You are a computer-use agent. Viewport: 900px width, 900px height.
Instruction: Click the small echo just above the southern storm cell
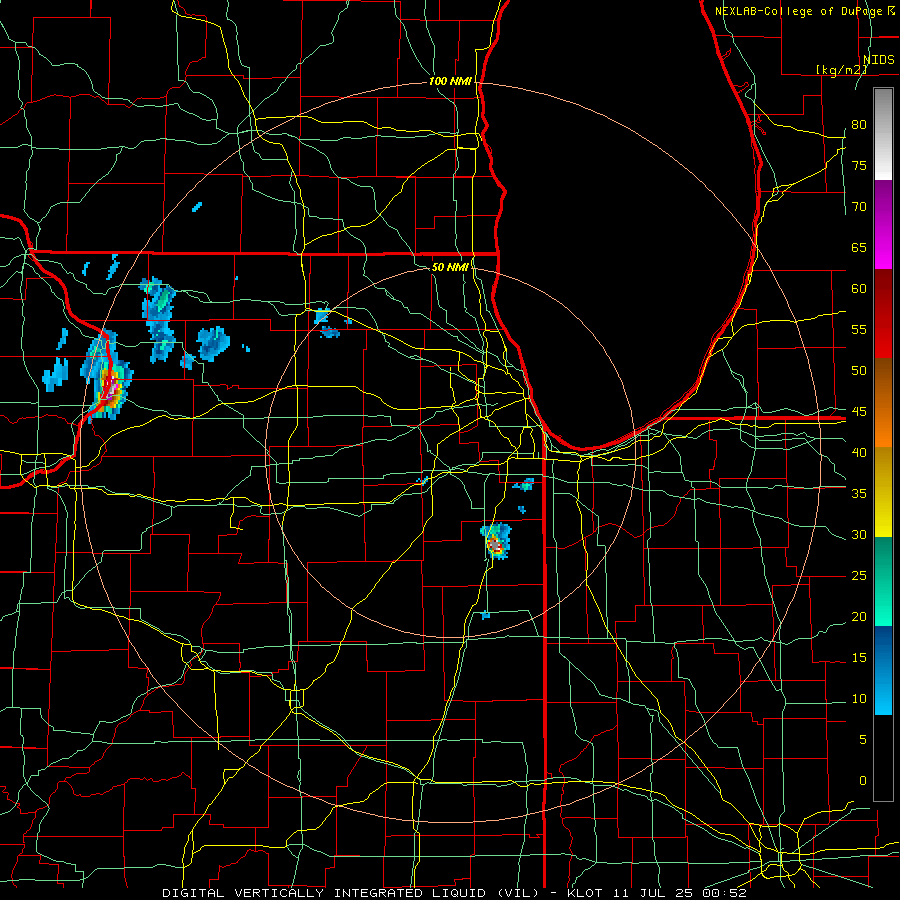[x=521, y=509]
